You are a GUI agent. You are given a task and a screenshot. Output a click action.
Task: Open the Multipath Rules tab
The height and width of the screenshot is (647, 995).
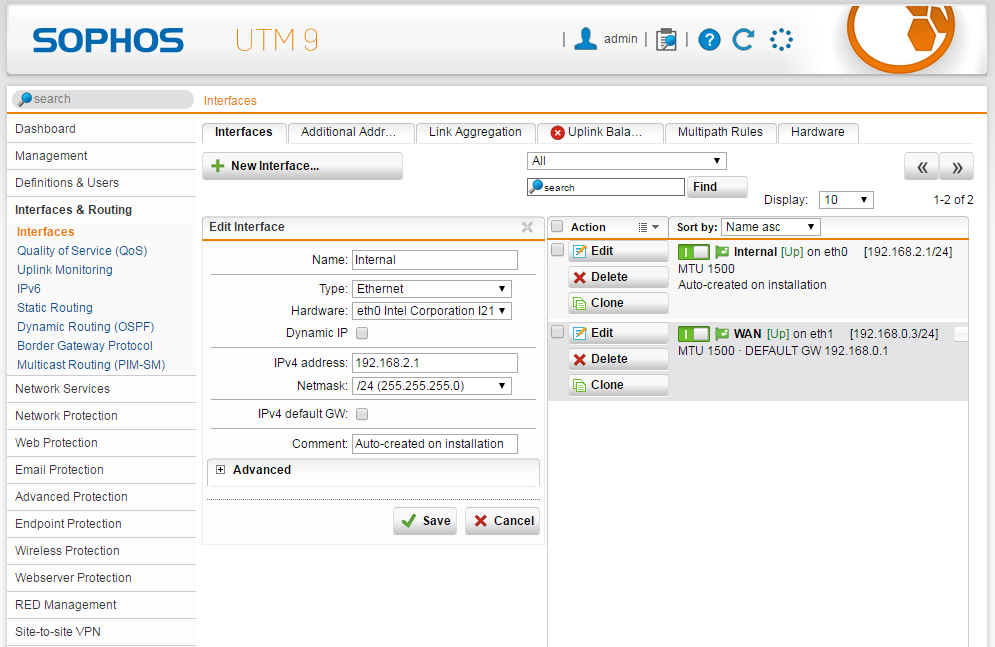pos(720,132)
